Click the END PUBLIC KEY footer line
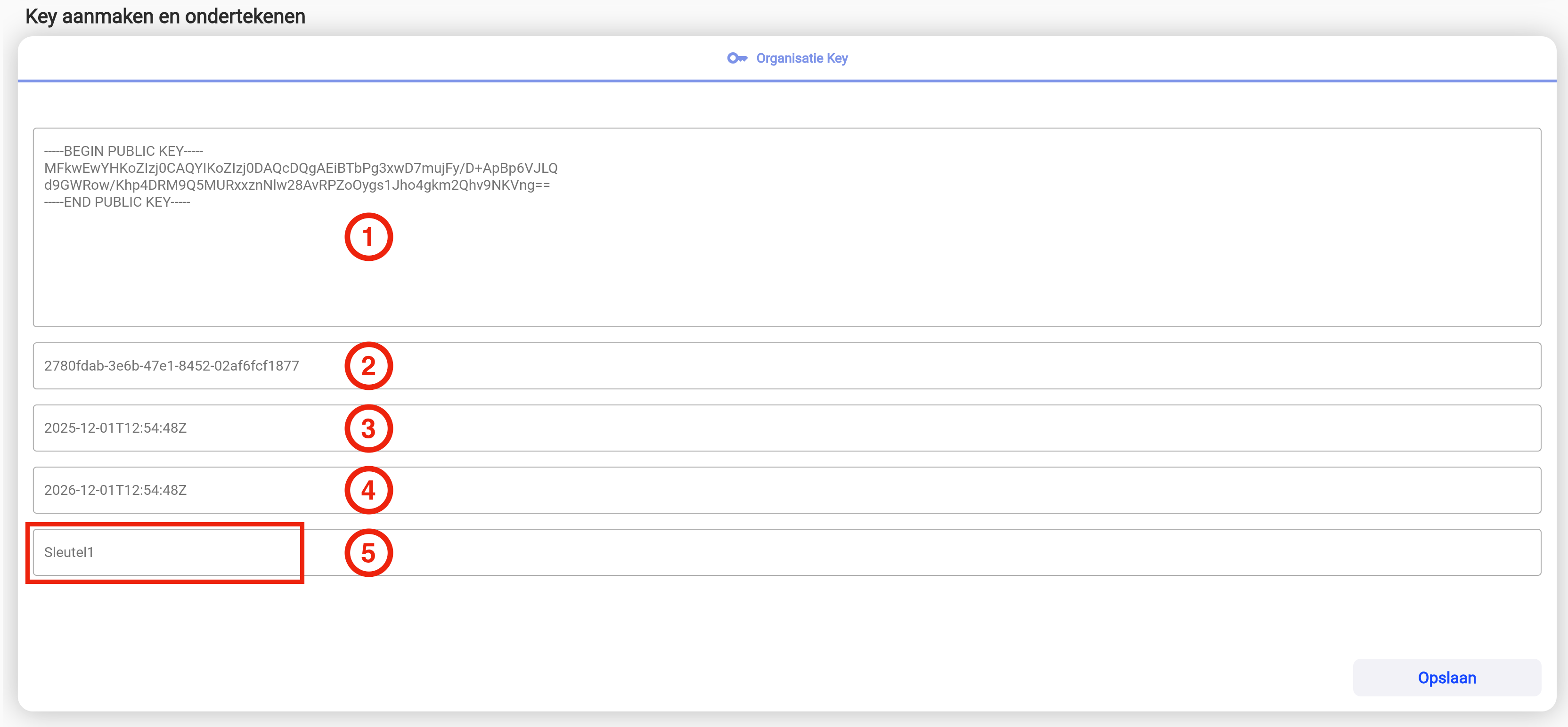This screenshot has height=727, width=1568. tap(117, 202)
